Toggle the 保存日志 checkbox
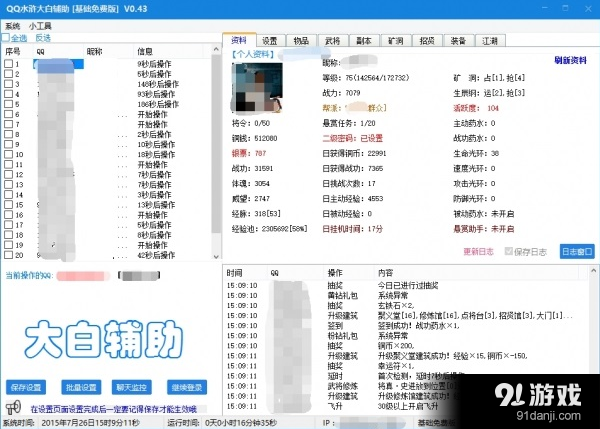Image resolution: width=600 pixels, height=429 pixels. 509,251
